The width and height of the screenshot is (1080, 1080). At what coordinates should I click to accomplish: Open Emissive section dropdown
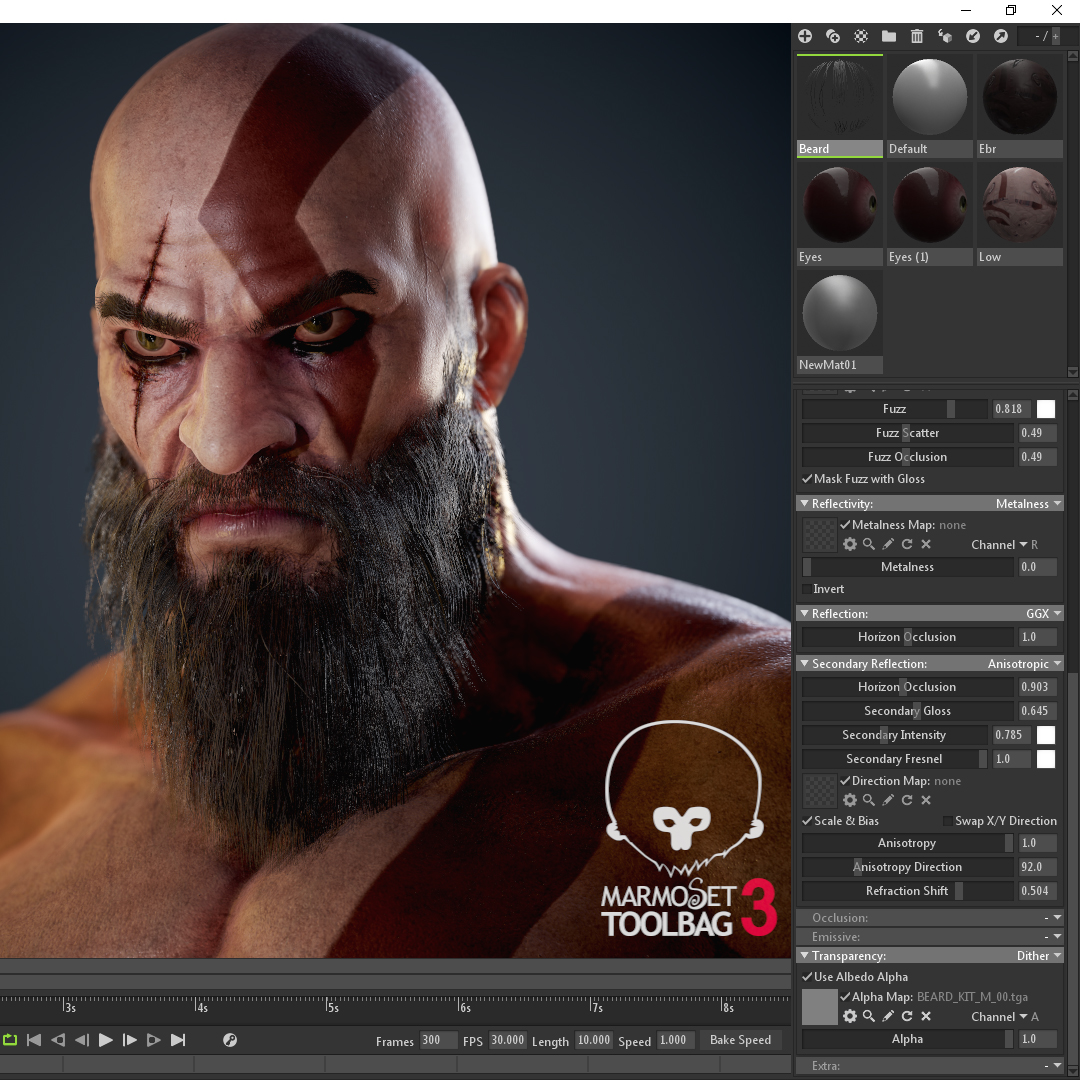coord(1053,937)
